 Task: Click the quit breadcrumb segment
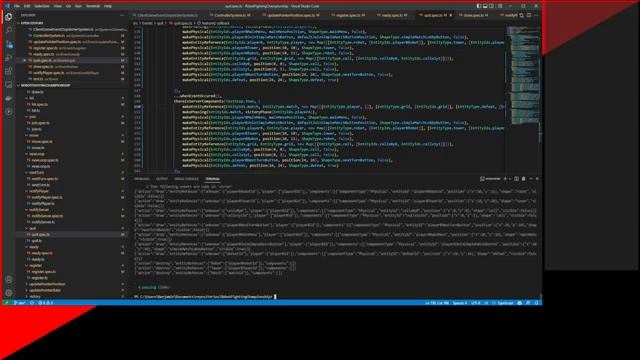point(160,23)
